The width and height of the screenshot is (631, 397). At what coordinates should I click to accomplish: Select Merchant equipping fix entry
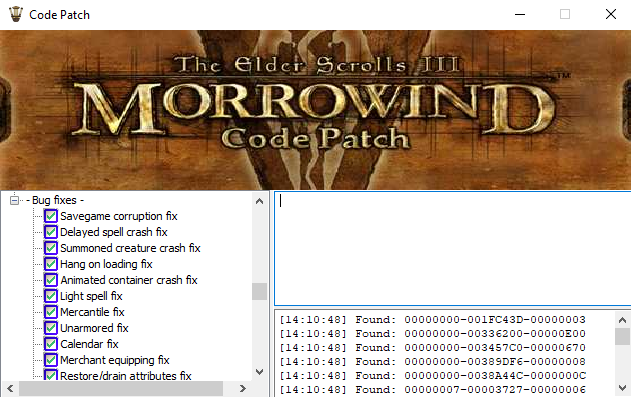[115, 360]
